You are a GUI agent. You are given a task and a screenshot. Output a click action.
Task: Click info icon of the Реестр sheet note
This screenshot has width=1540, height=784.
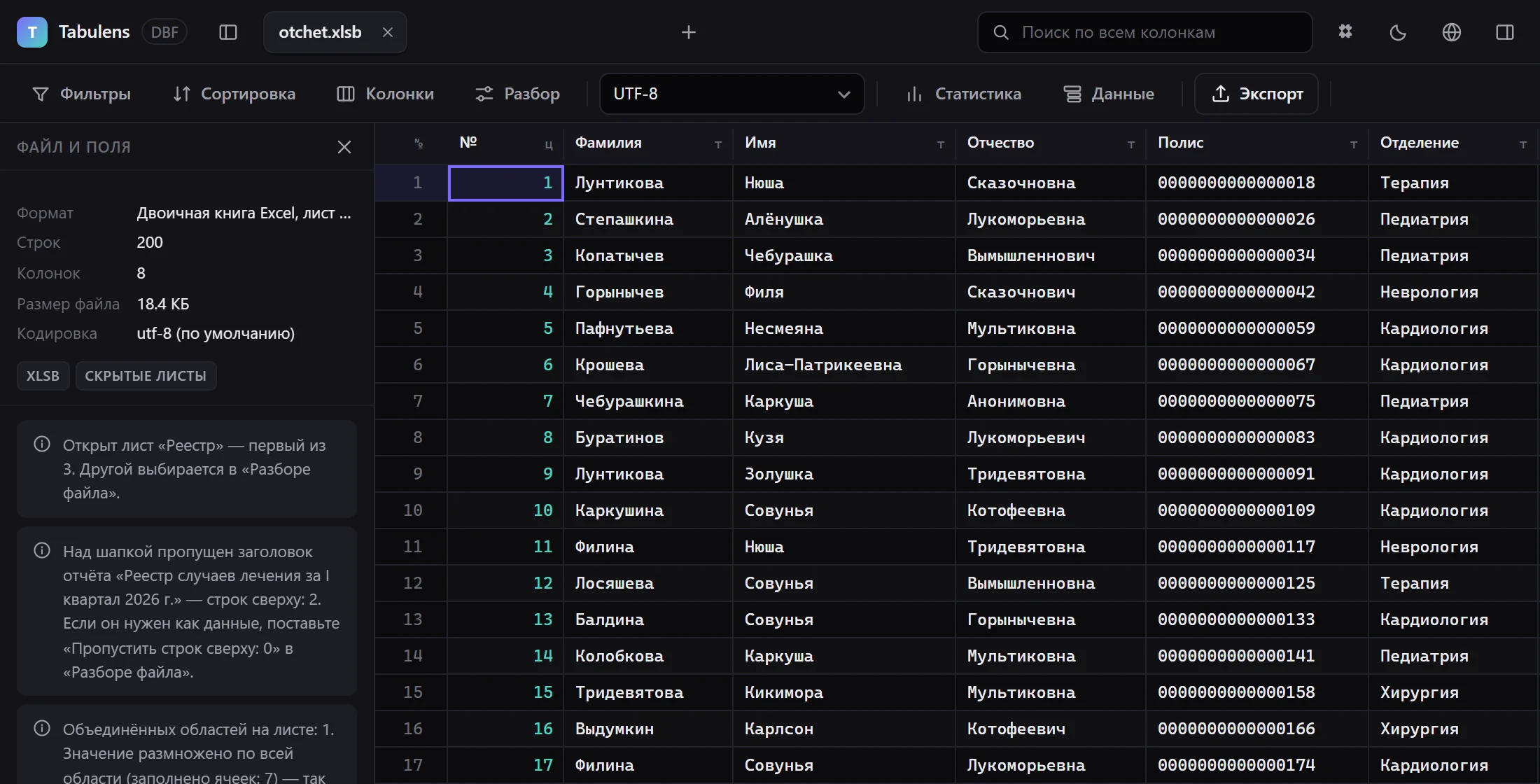tap(42, 444)
